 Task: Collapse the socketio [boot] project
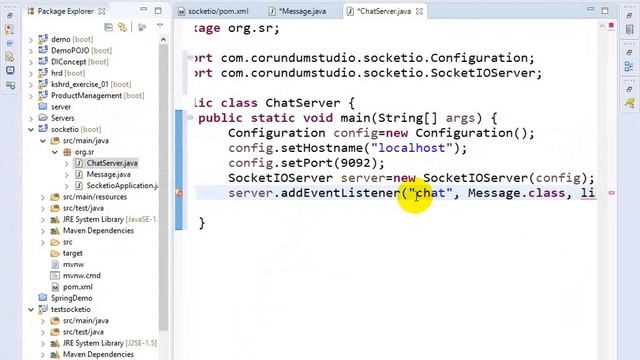(31, 129)
